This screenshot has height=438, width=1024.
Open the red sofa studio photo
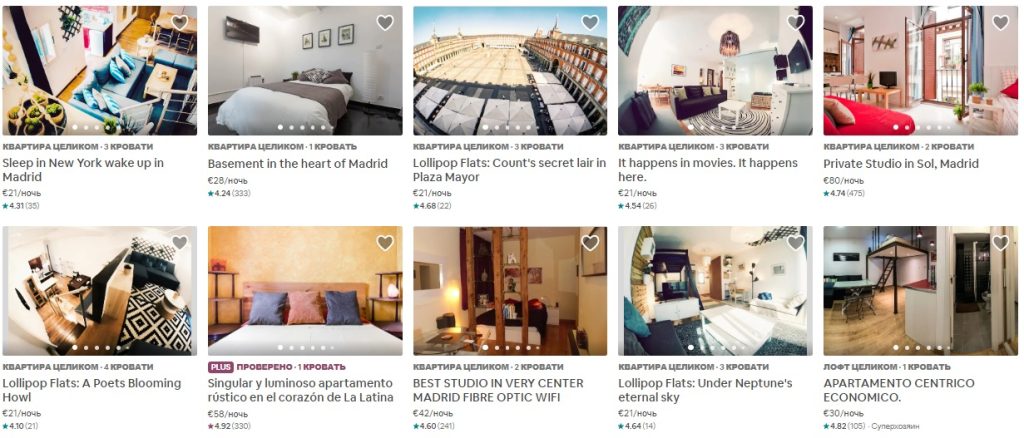click(x=920, y=70)
